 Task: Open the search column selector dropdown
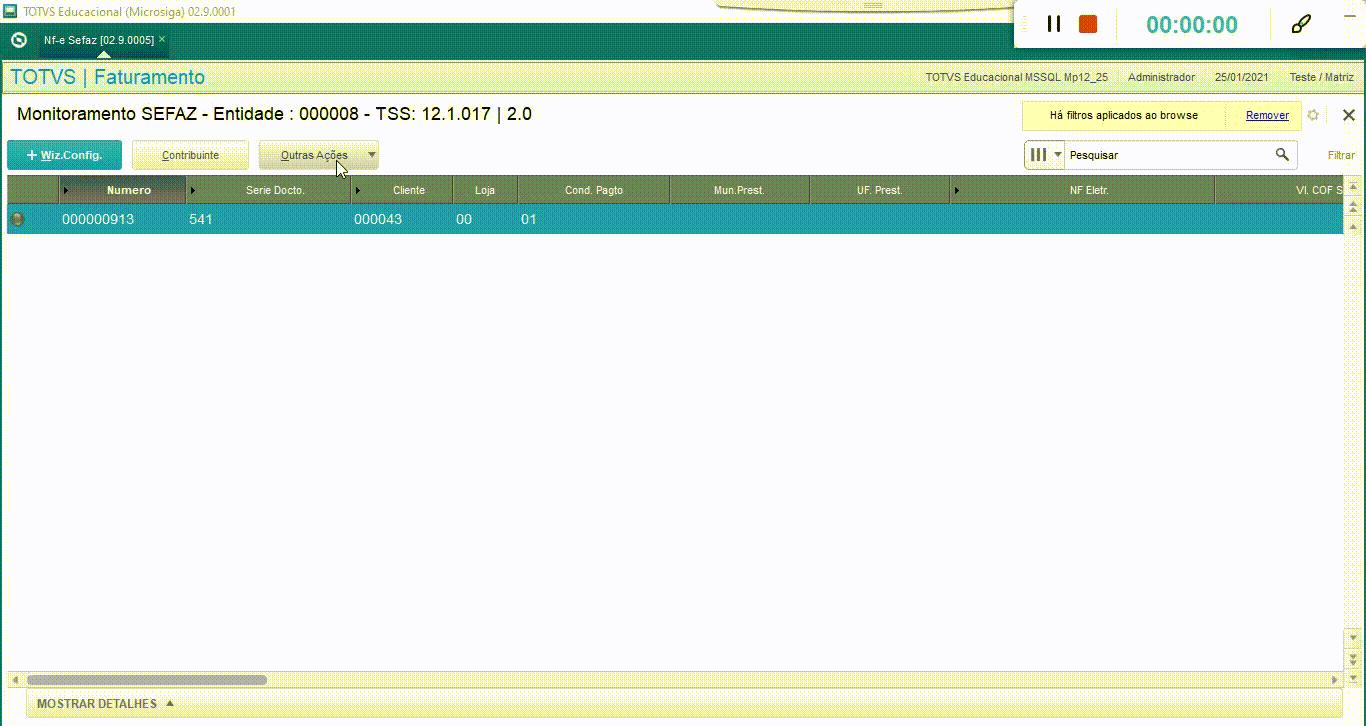click(1045, 155)
